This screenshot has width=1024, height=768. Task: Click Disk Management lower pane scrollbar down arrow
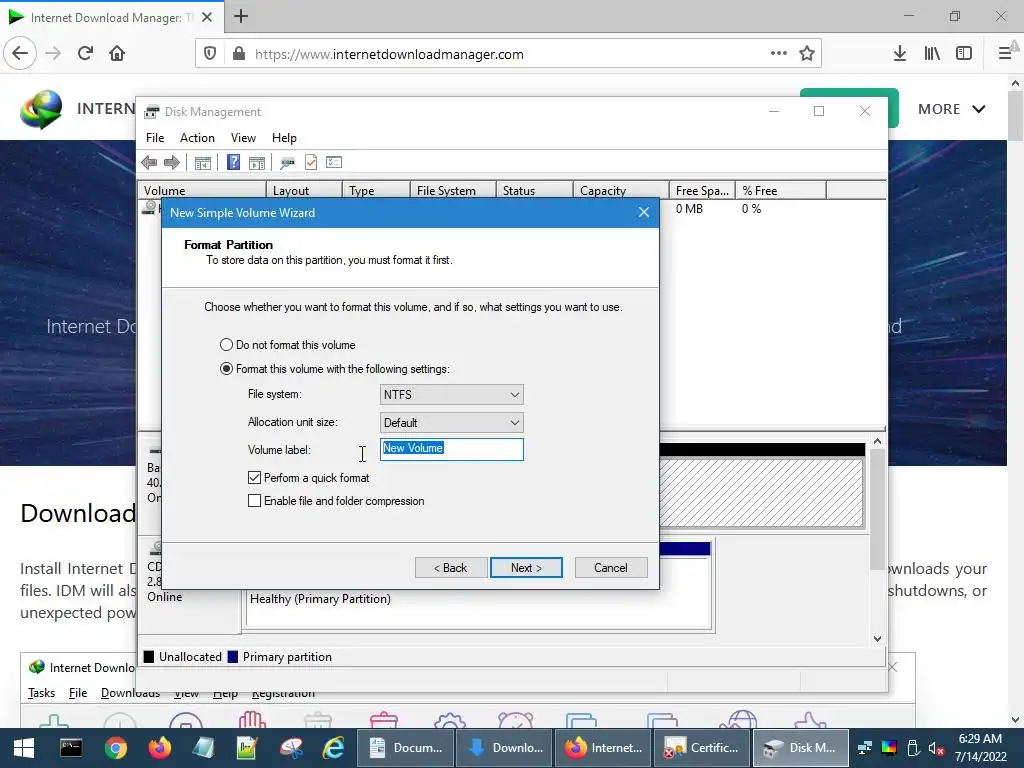coord(877,639)
